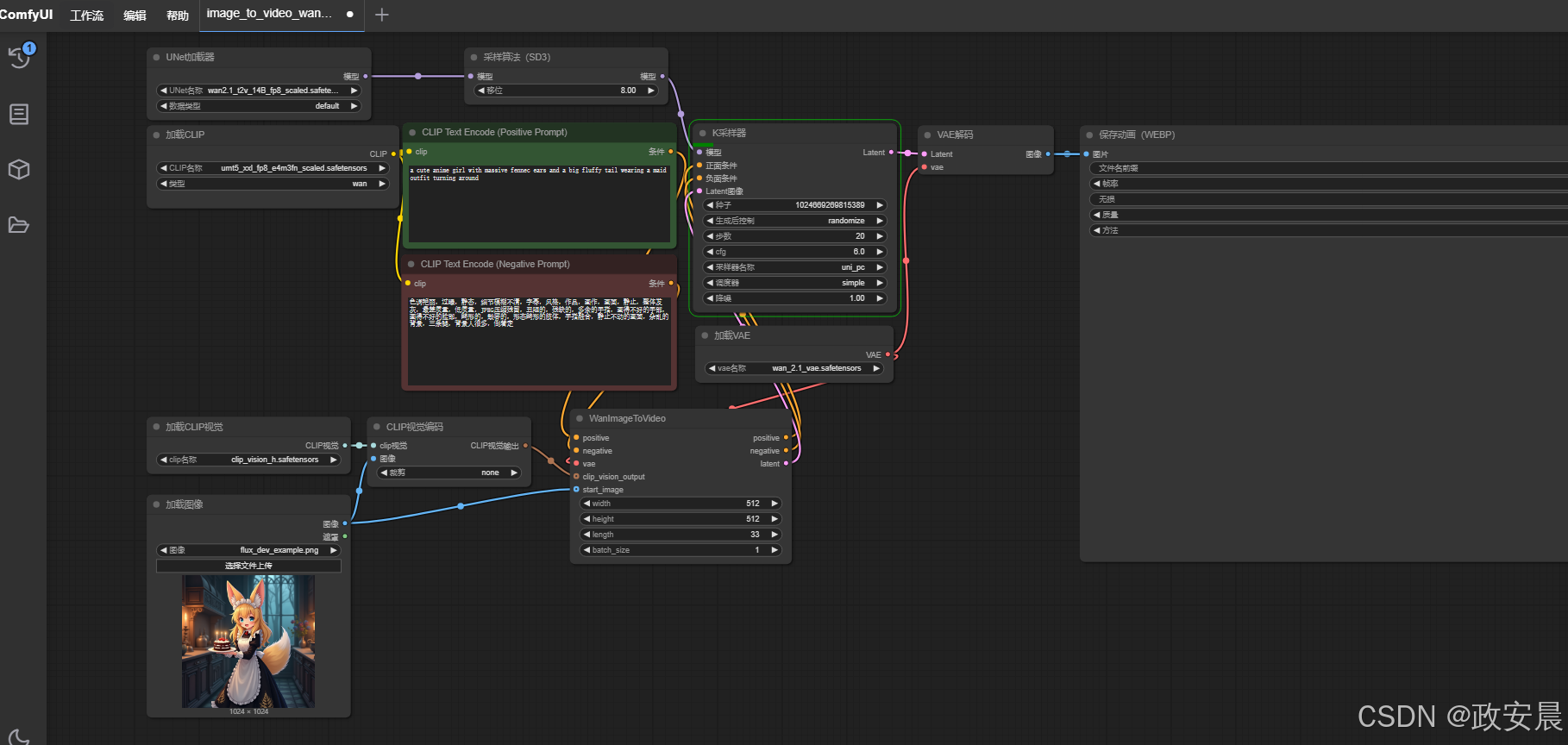Screen dimensions: 1568x745
Task: Click VAE解码 图像 output socket
Action: click(x=1048, y=154)
